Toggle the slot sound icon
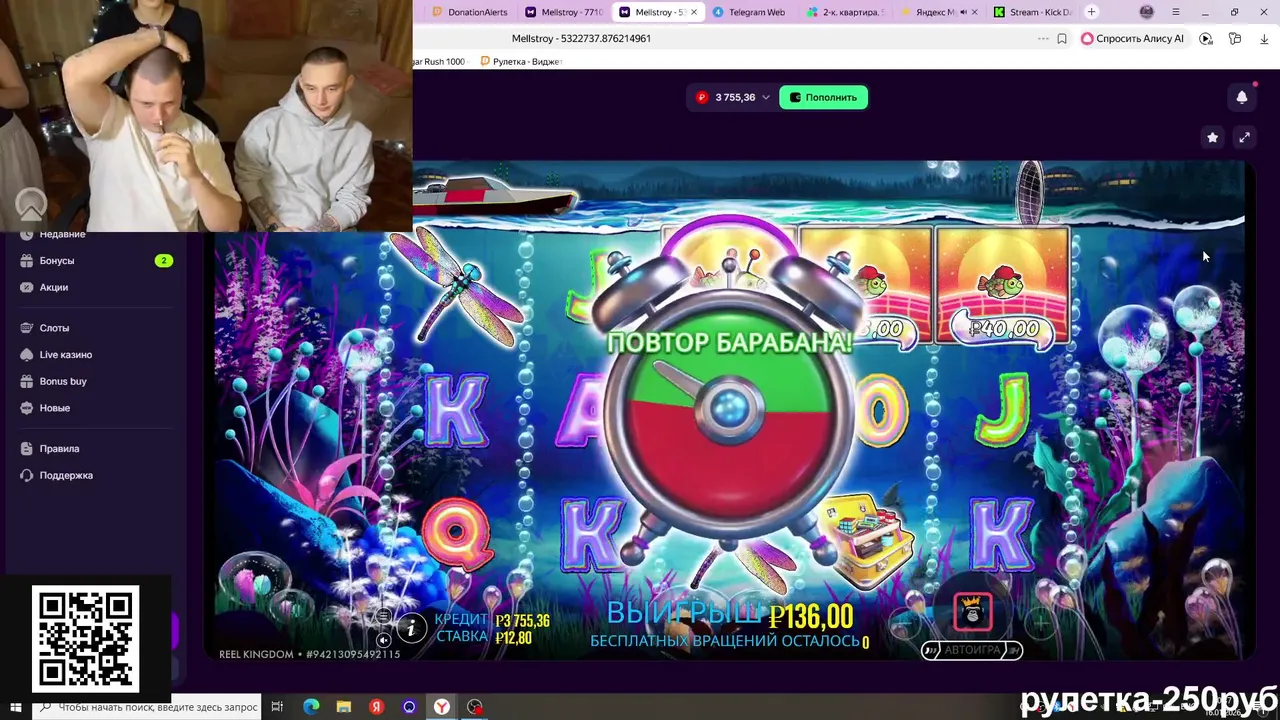The width and height of the screenshot is (1280, 720). click(x=383, y=640)
